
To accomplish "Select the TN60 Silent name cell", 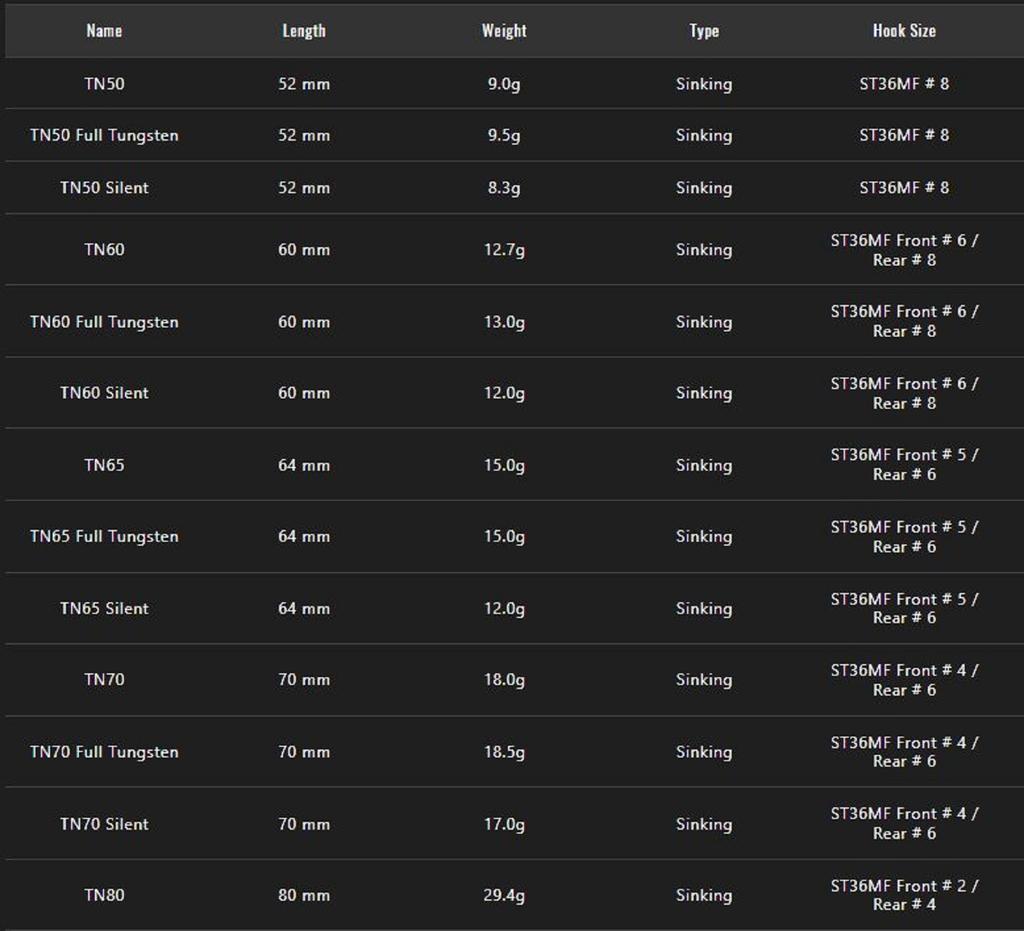I will click(104, 393).
